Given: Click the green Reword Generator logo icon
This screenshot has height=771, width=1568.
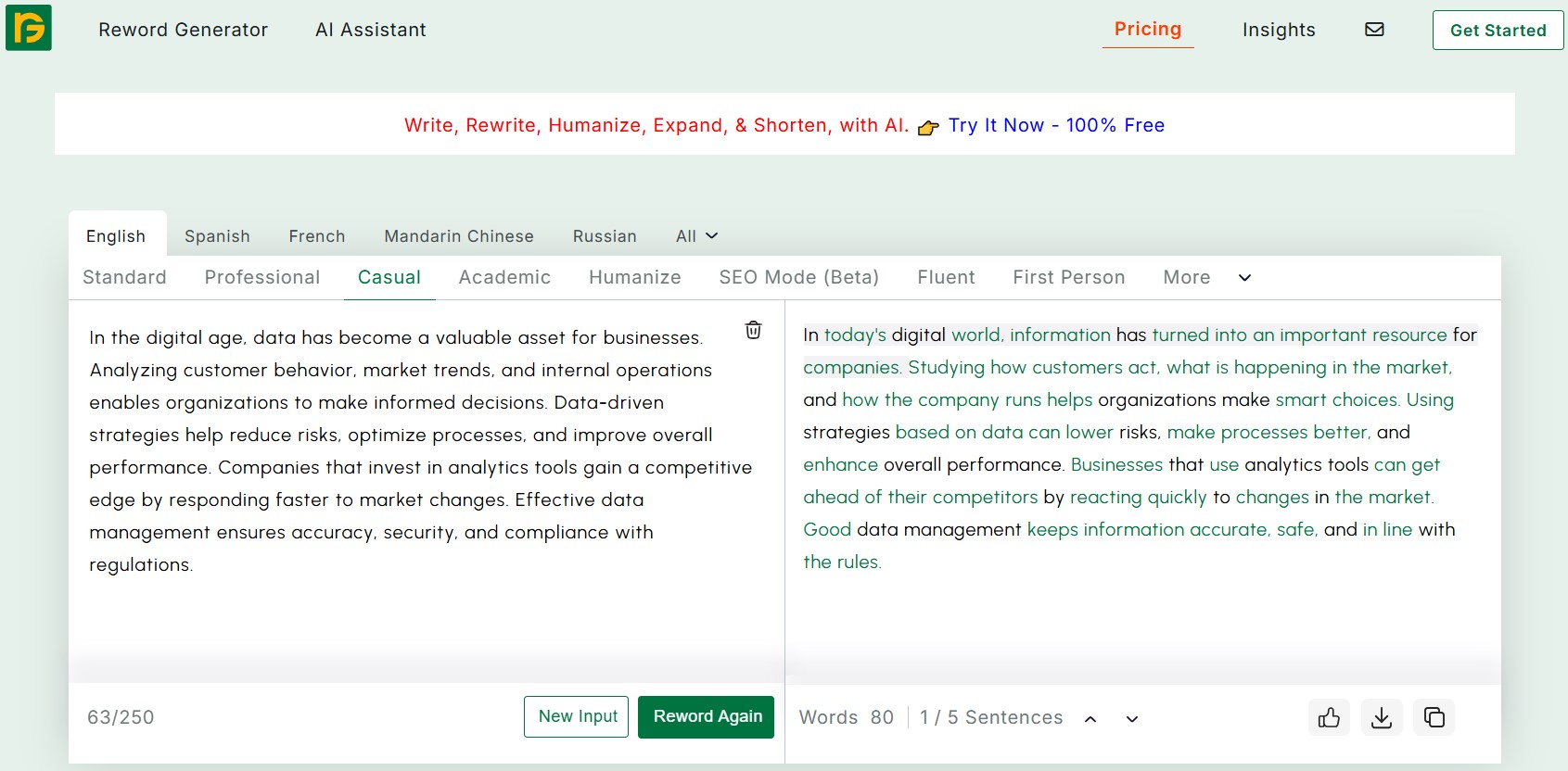Looking at the screenshot, I should [29, 27].
